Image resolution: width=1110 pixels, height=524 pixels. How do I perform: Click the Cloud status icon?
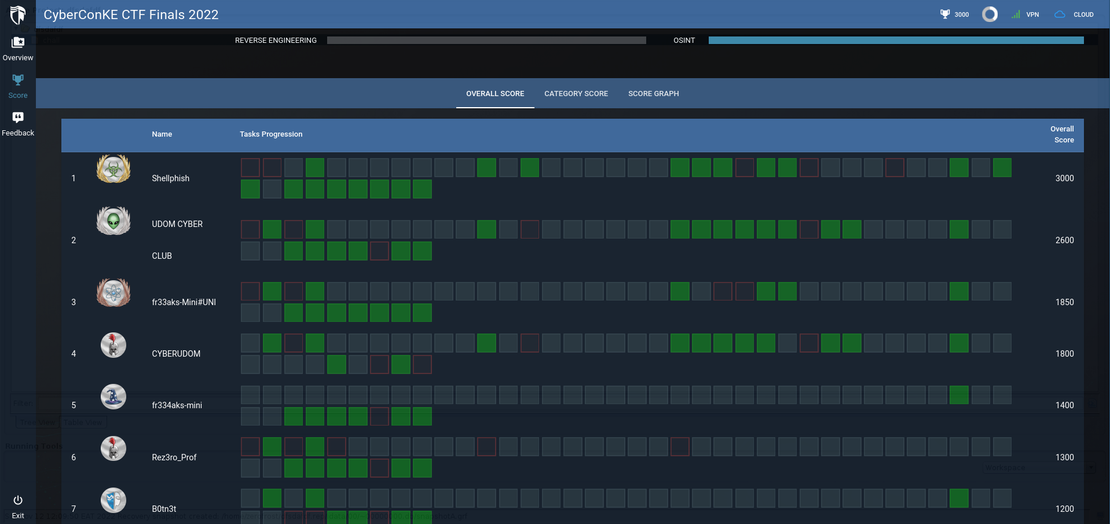tap(1060, 15)
